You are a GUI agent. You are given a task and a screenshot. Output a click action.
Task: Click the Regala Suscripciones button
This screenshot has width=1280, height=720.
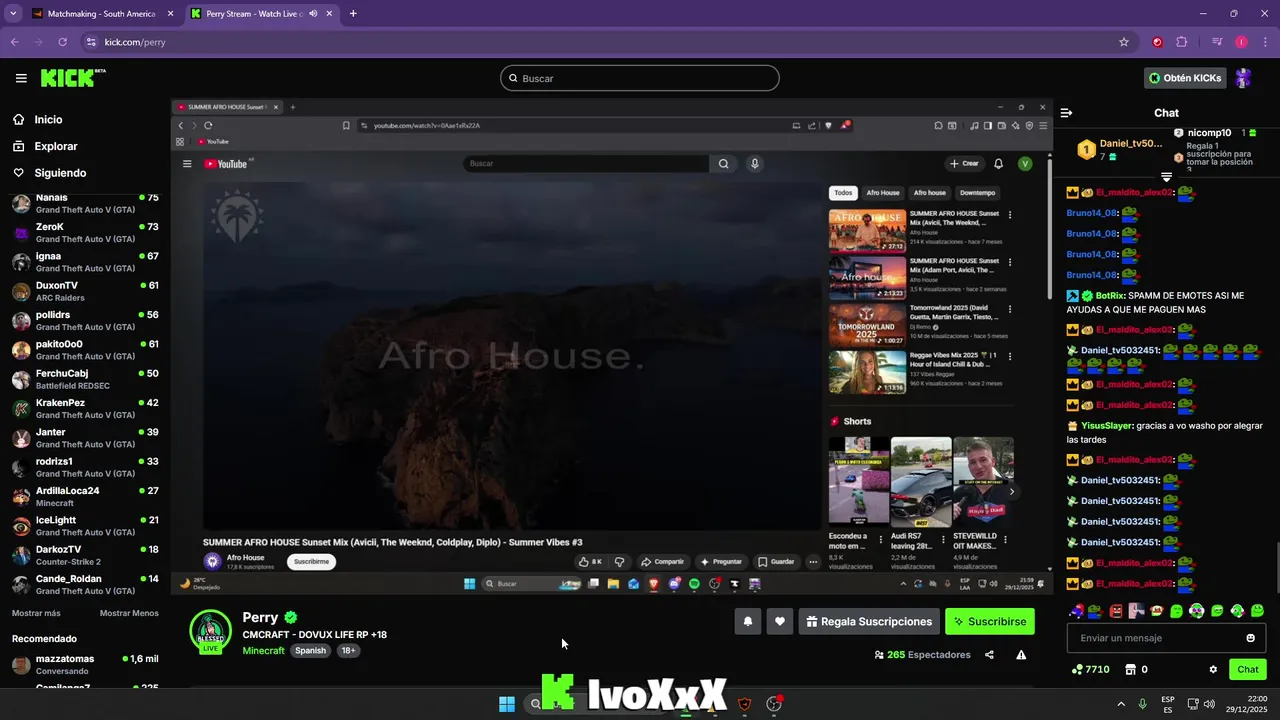click(x=869, y=621)
